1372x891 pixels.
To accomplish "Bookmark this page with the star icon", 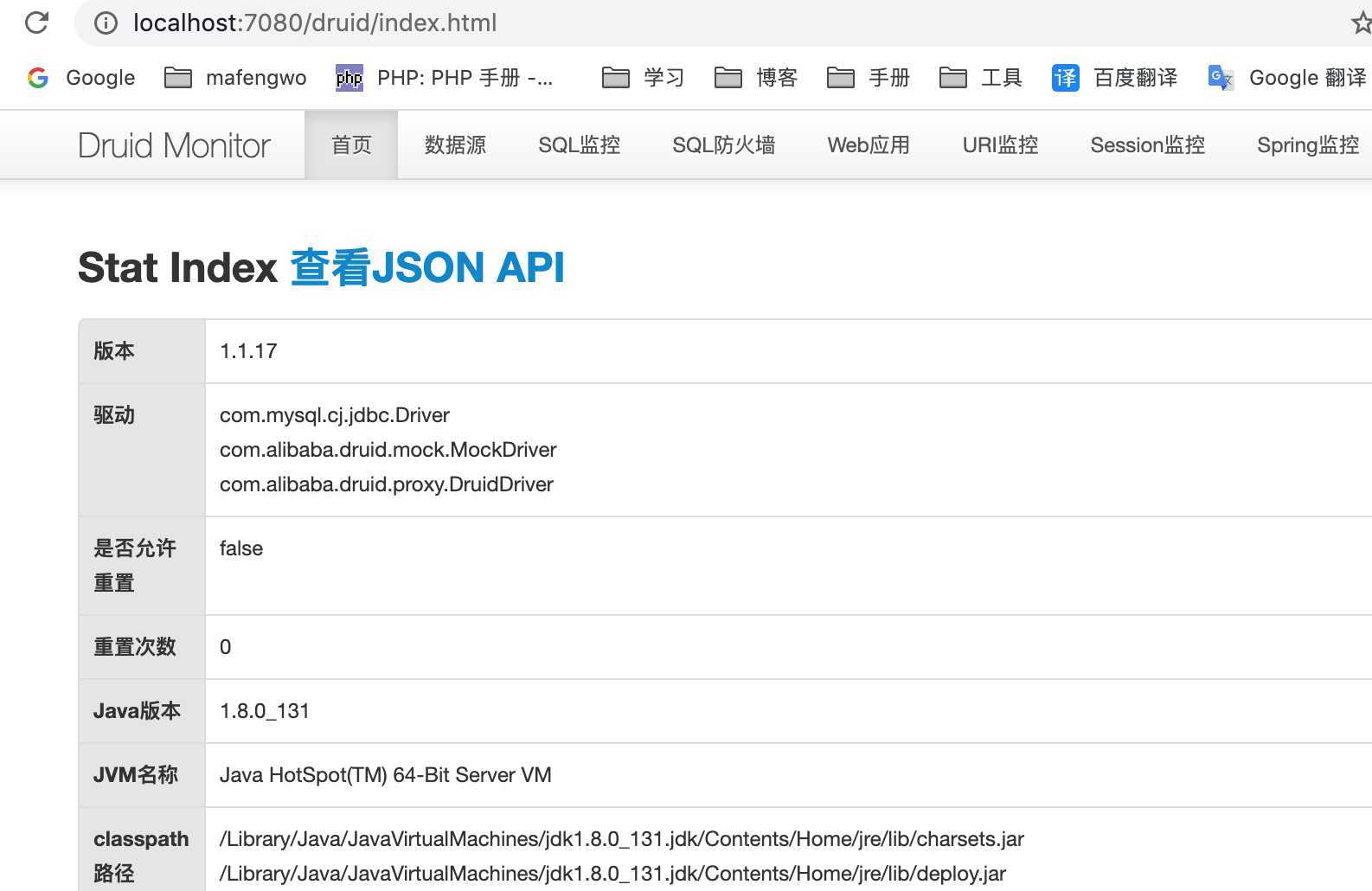I will coord(1362,22).
